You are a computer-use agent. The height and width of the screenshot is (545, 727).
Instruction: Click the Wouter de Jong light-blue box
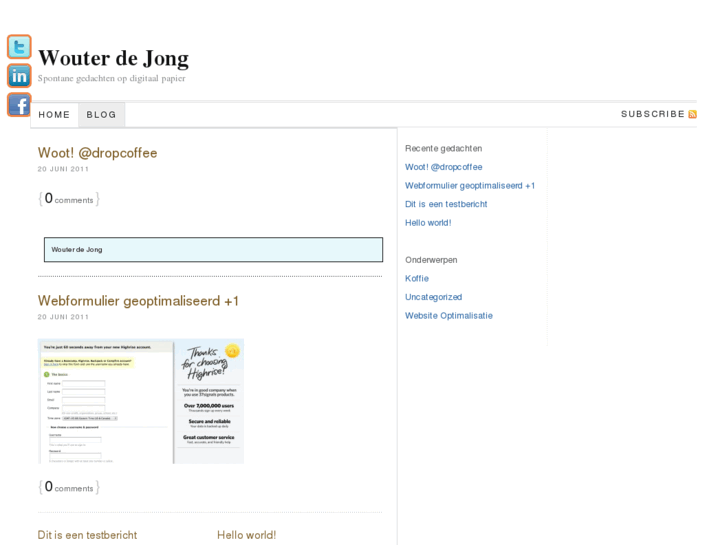point(213,250)
